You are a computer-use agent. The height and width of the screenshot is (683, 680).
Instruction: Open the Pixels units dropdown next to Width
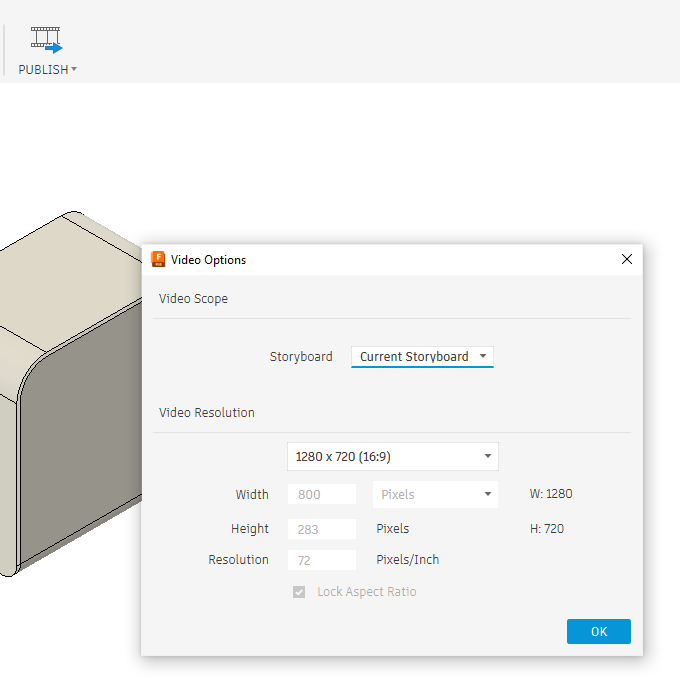coord(435,494)
